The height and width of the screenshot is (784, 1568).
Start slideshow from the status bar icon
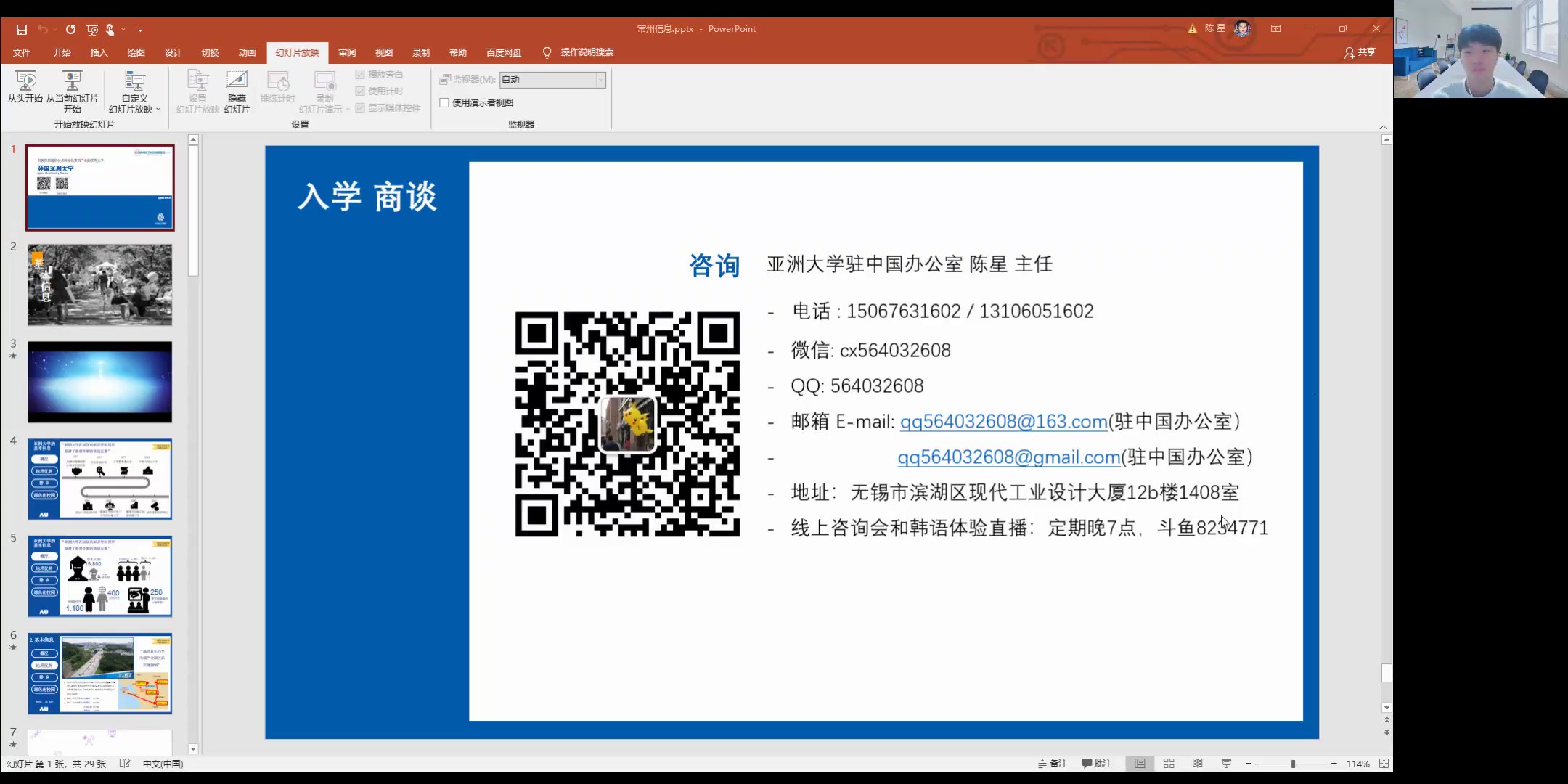click(x=1227, y=764)
